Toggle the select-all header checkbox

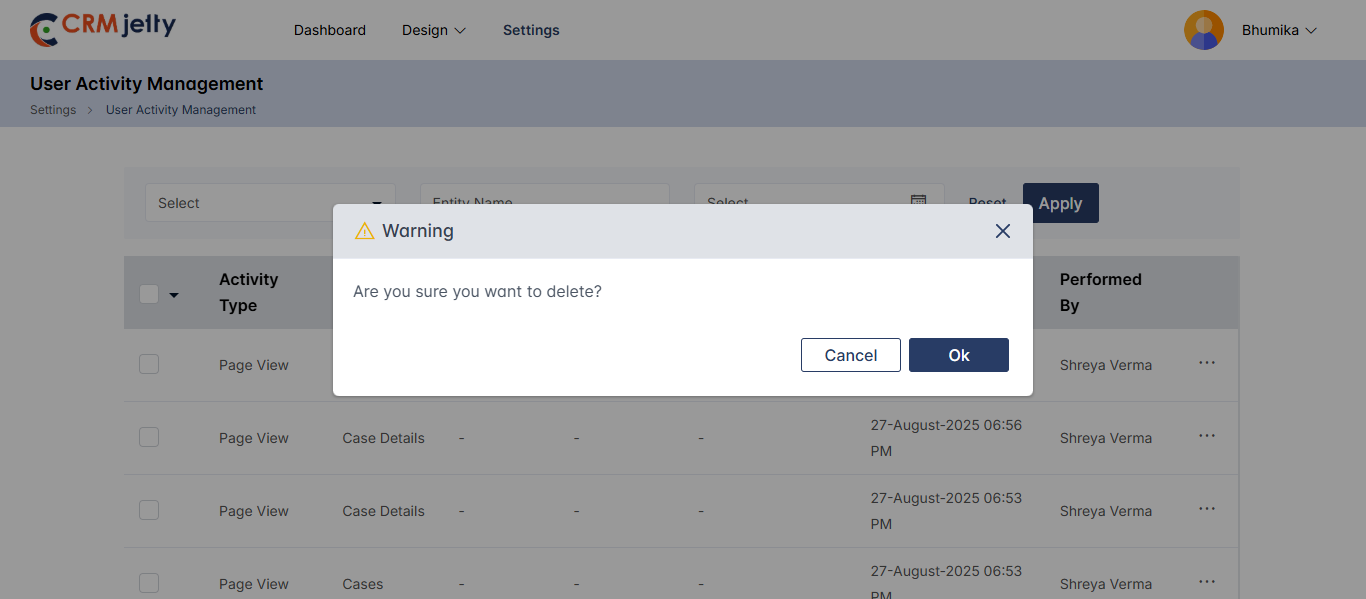coord(149,294)
